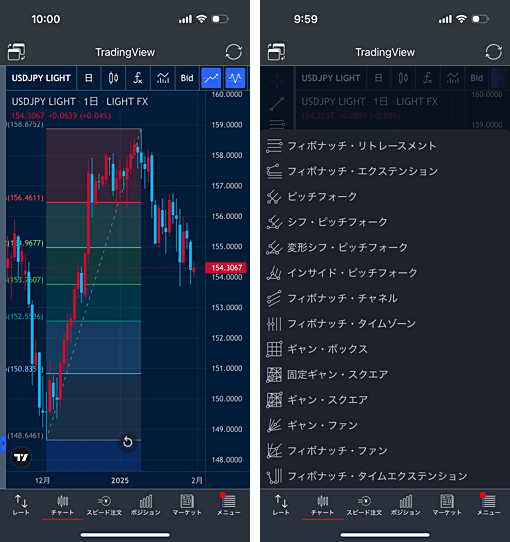Select ギャン・ファン tool
Image resolution: width=510 pixels, height=542 pixels.
tap(385, 425)
